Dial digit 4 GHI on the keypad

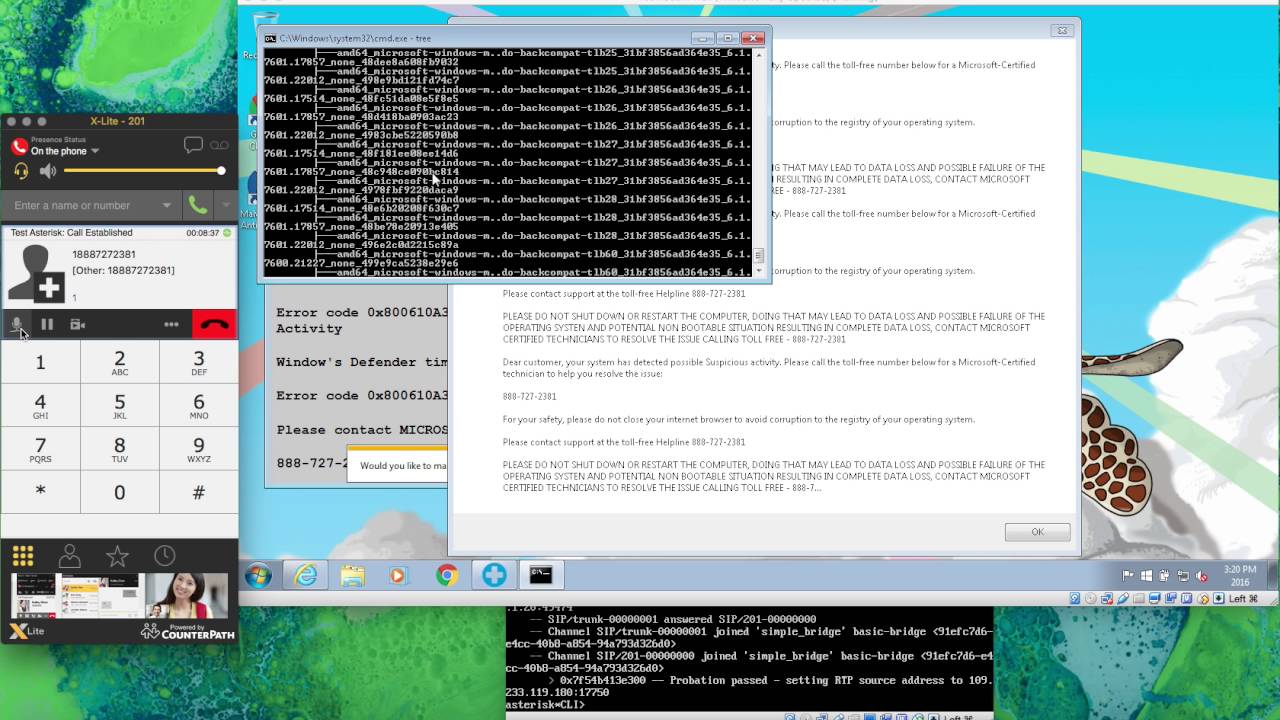coord(40,406)
